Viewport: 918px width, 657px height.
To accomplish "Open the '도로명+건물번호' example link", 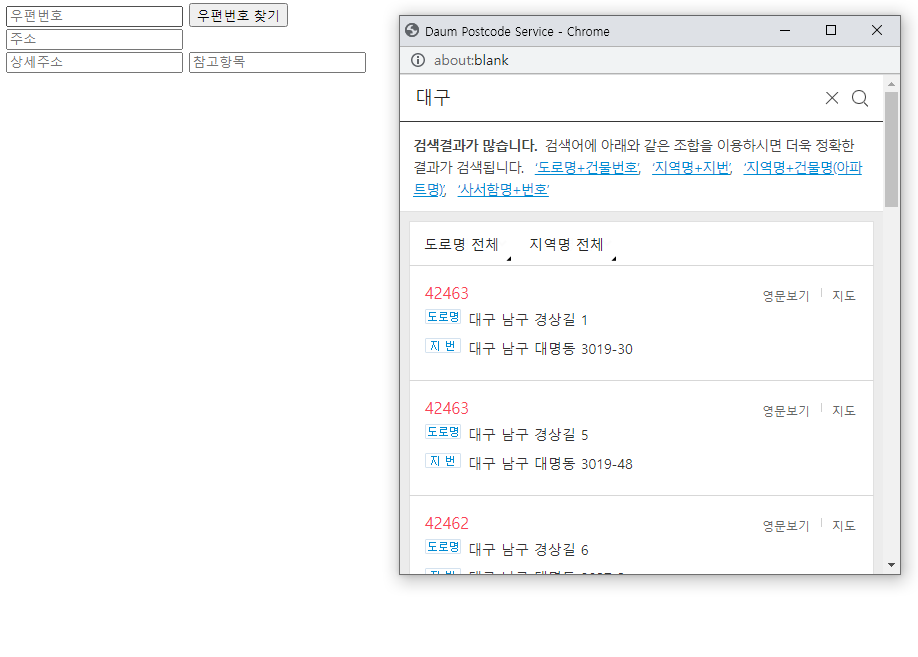I will click(587, 167).
